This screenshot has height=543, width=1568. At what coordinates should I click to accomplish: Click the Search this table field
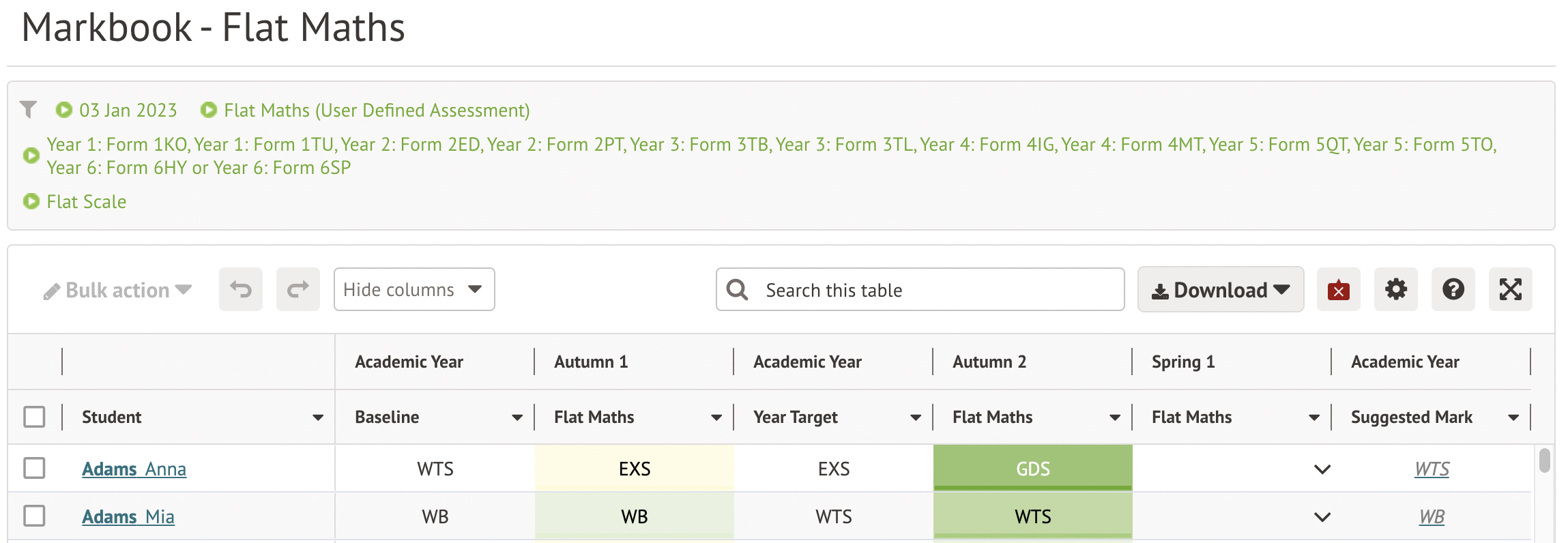pos(935,290)
